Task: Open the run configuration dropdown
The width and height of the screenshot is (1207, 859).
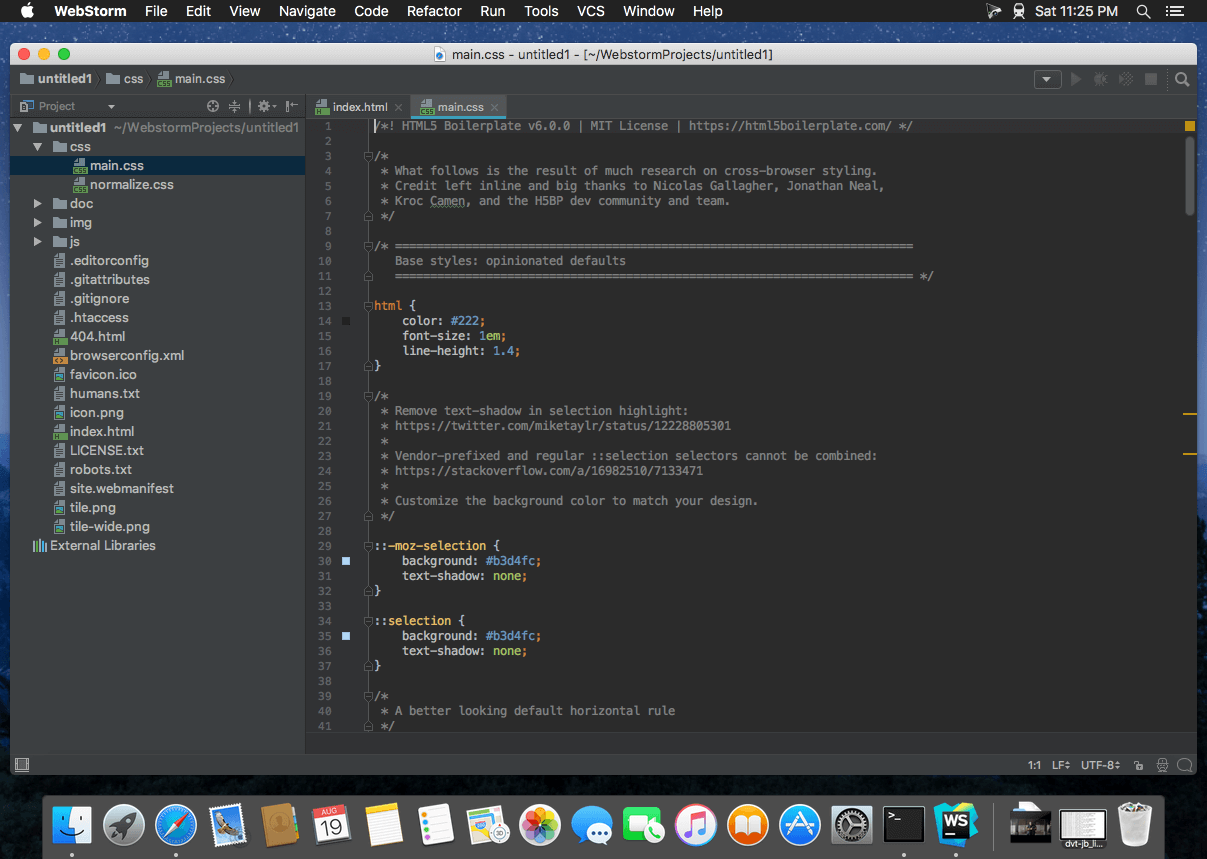Action: (x=1047, y=79)
